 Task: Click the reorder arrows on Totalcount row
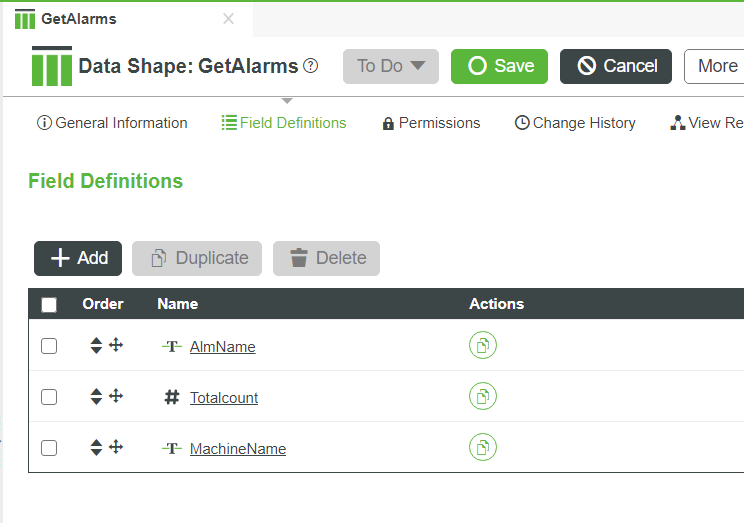(x=96, y=397)
